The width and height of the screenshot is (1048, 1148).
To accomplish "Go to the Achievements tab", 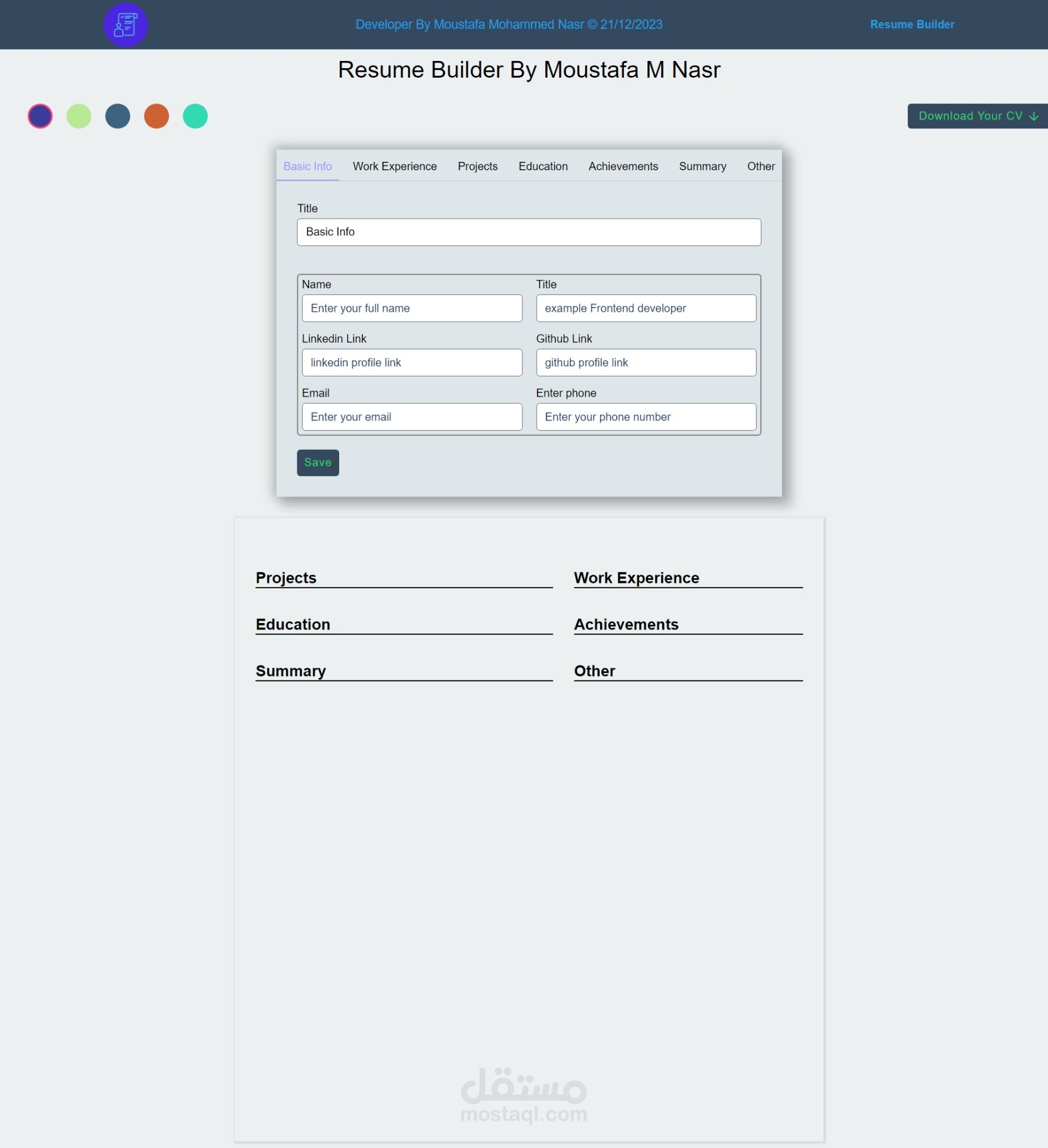I will click(623, 166).
